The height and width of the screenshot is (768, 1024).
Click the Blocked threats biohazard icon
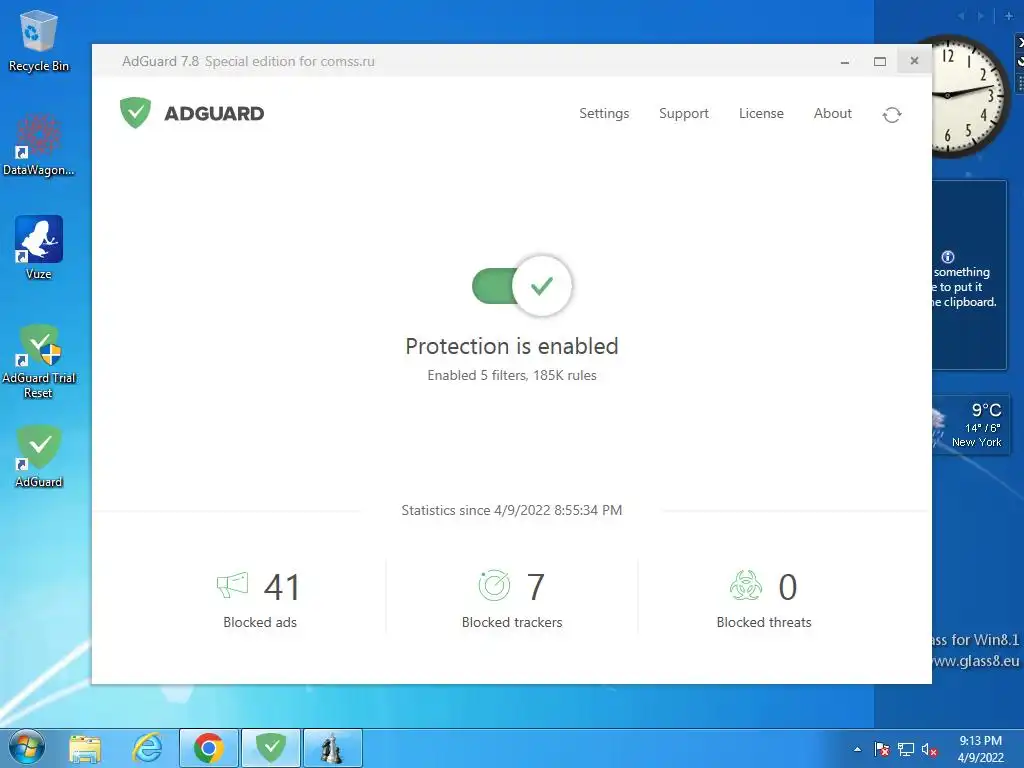746,585
